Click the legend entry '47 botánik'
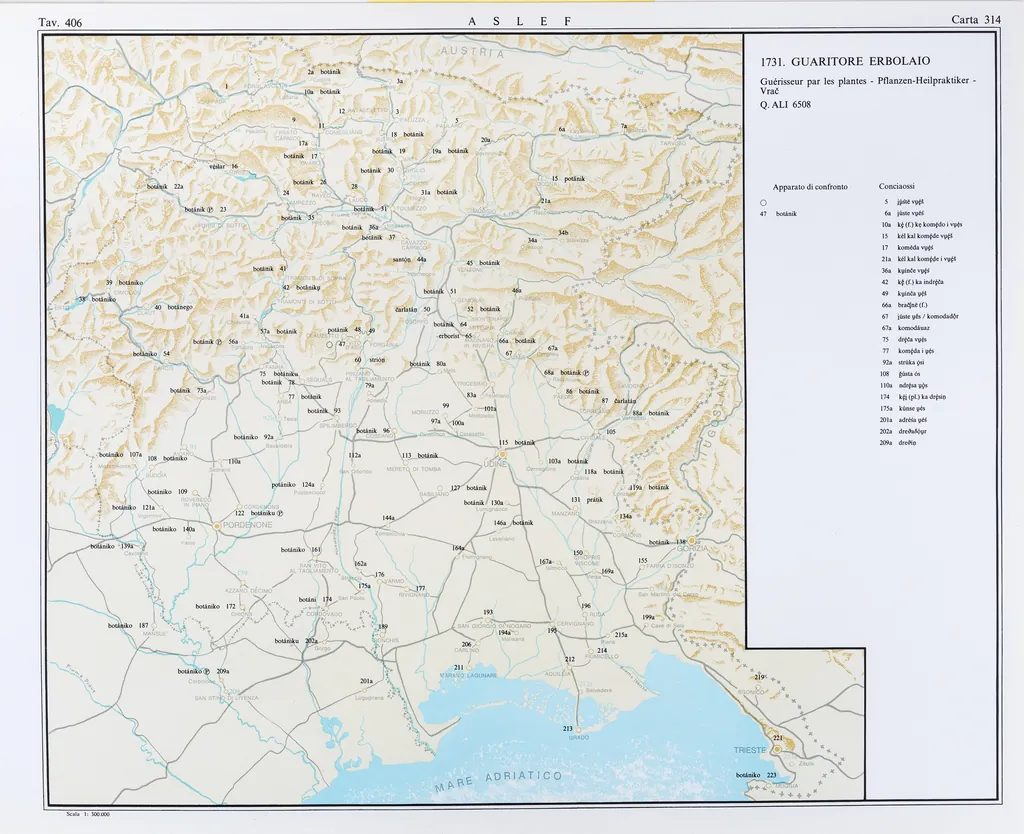Image resolution: width=1024 pixels, height=834 pixels. [x=778, y=213]
